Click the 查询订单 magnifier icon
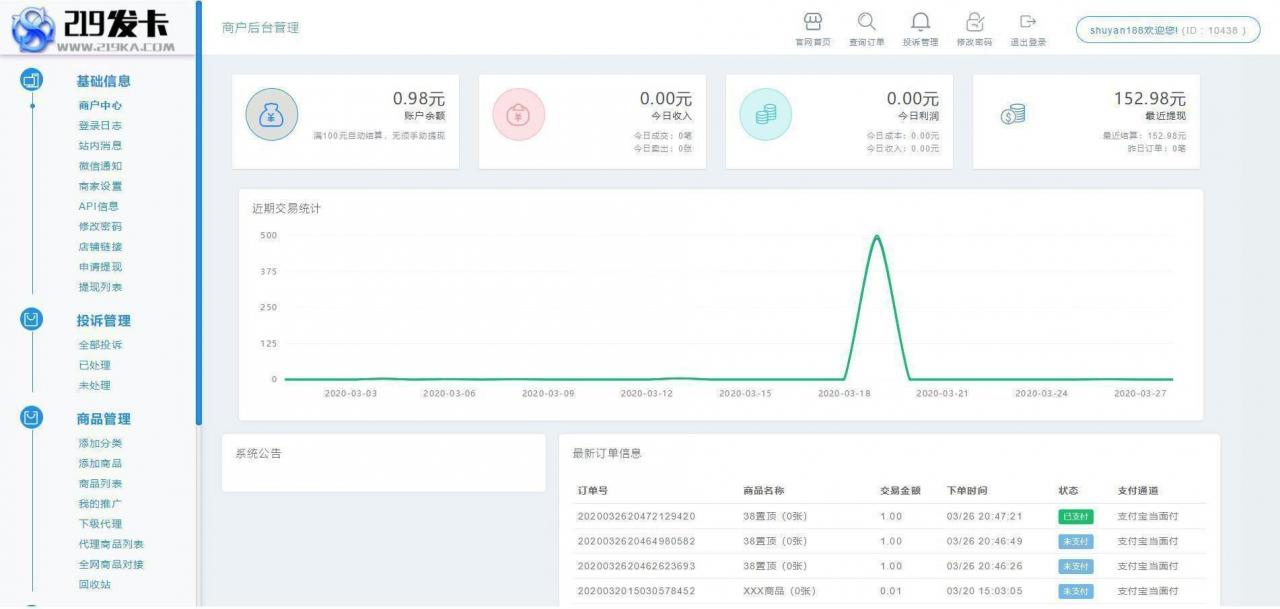Viewport: 1280px width, 609px height. click(866, 22)
